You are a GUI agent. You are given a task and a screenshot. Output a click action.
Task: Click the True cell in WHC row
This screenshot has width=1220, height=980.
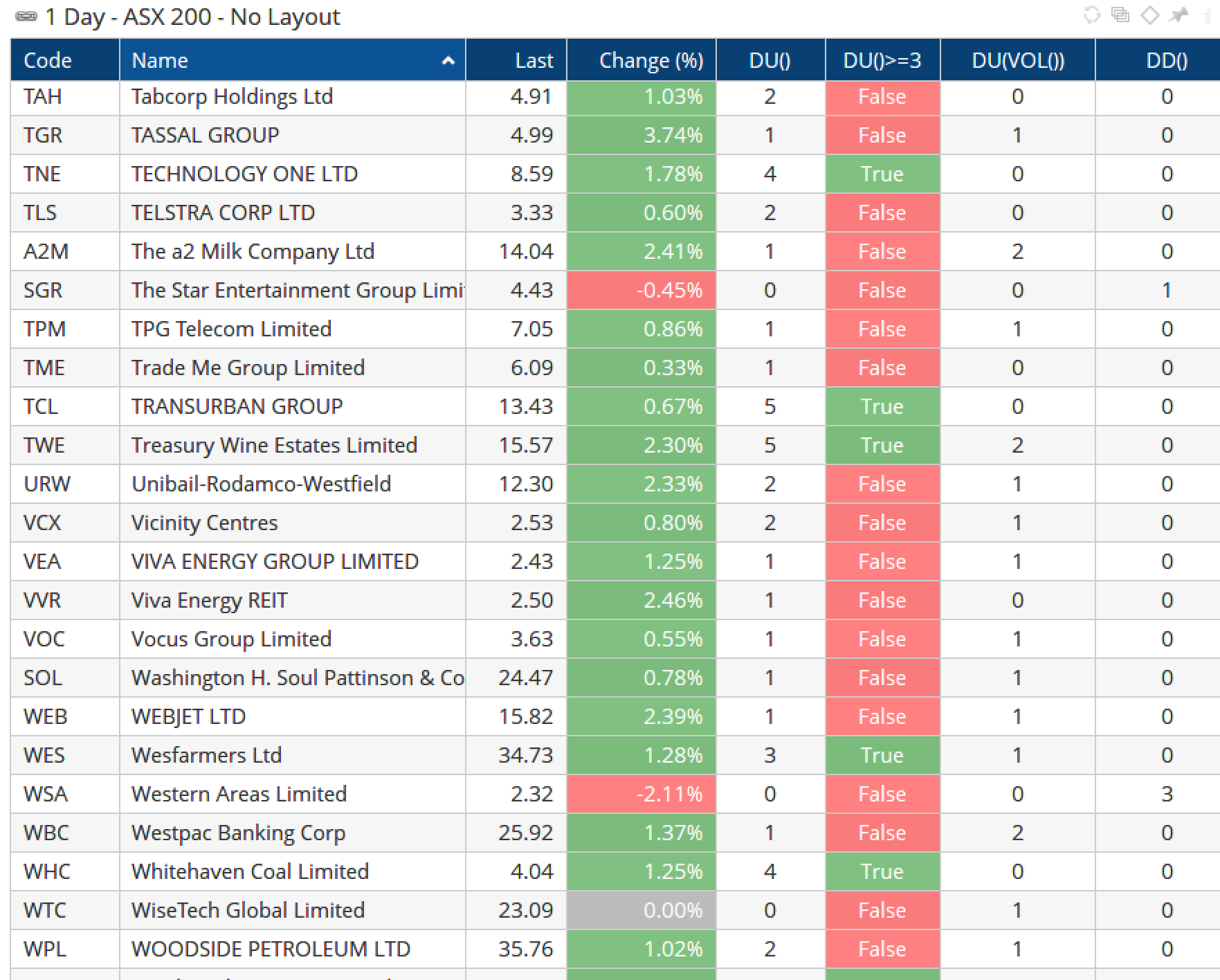tap(882, 871)
